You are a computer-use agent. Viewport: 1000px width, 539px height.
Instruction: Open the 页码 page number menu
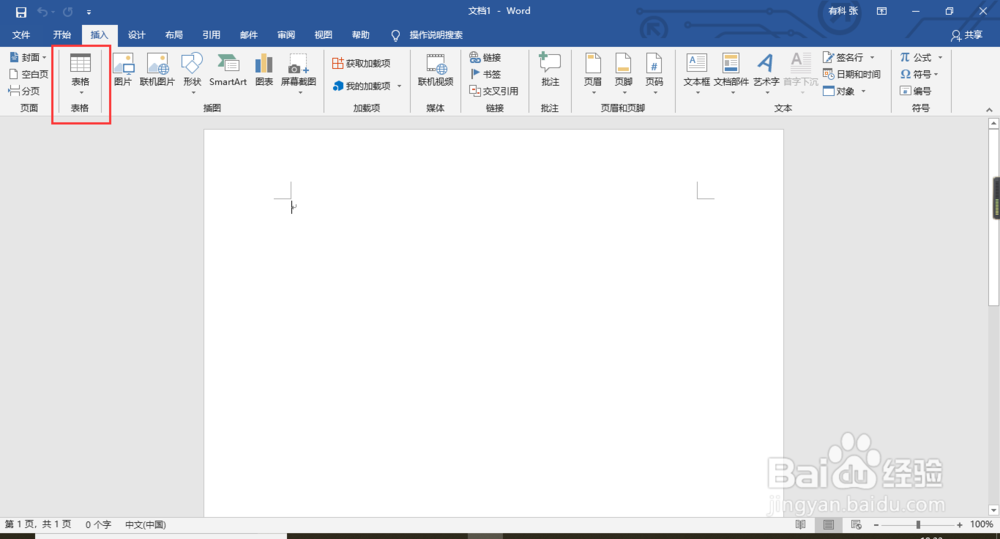[x=654, y=73]
